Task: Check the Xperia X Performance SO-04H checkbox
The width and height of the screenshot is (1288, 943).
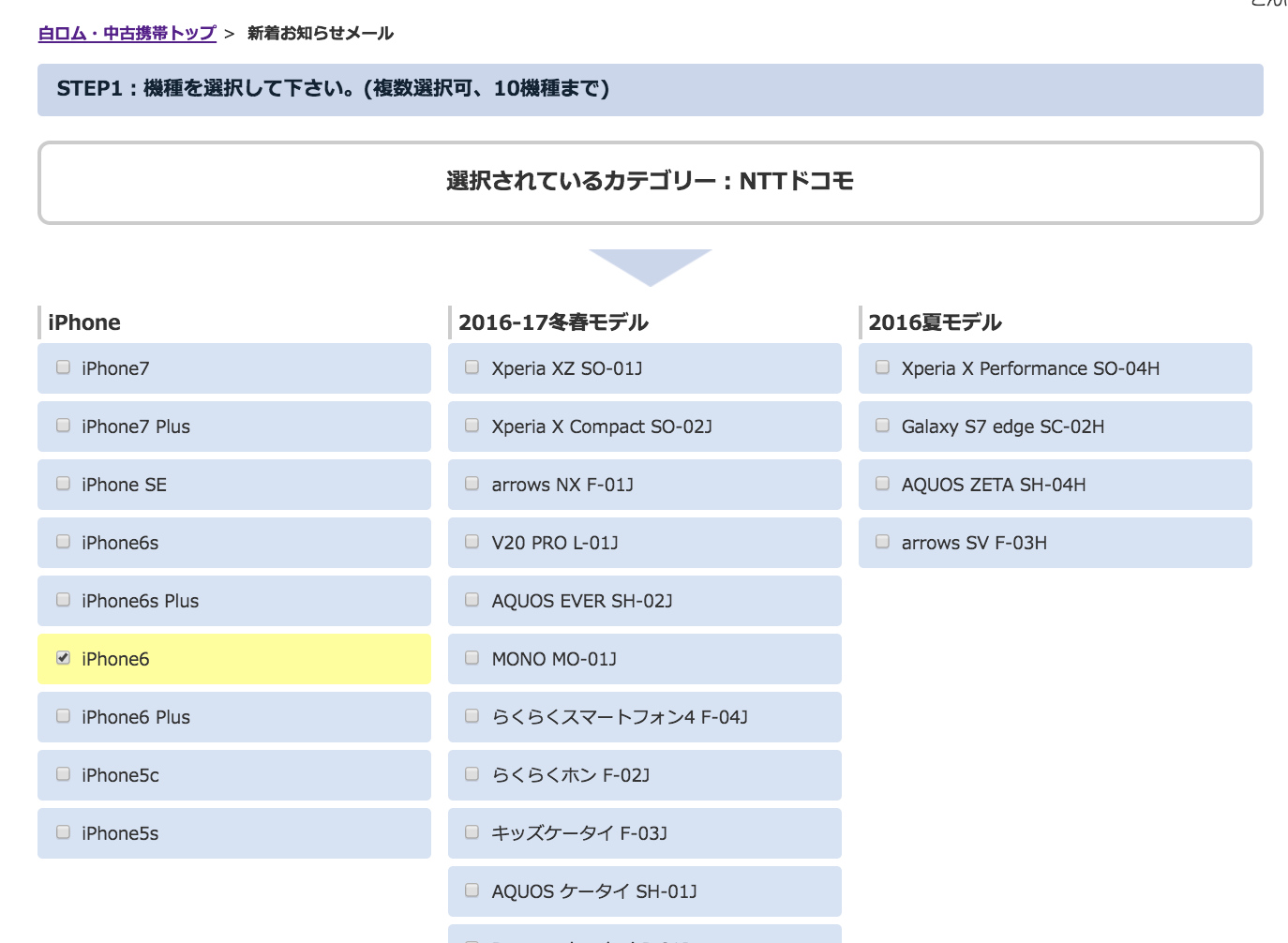Action: pyautogui.click(x=882, y=367)
